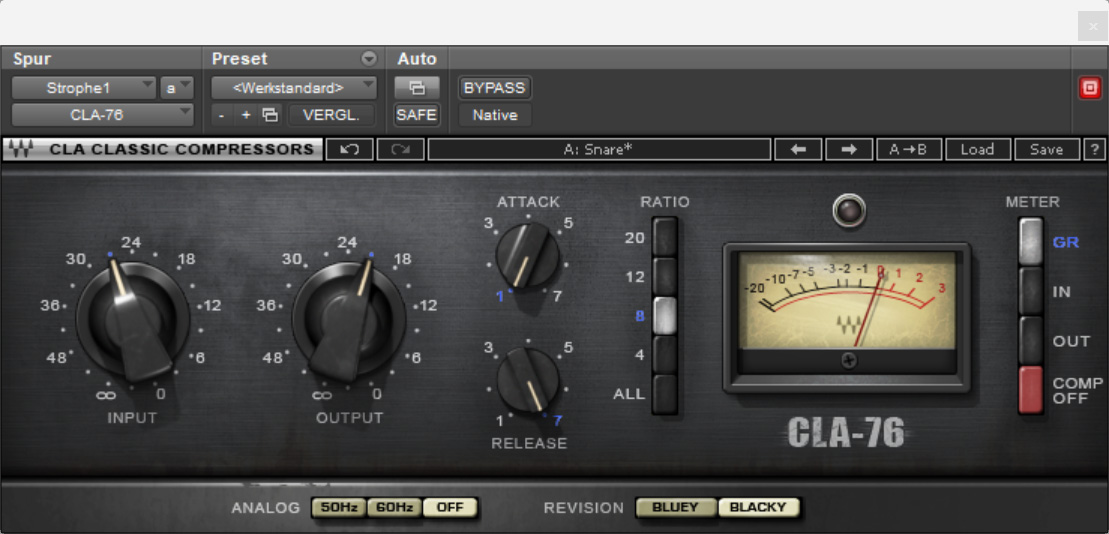The width and height of the screenshot is (1109, 534).
Task: Click the copy settings icon beside plus
Action: [x=270, y=115]
